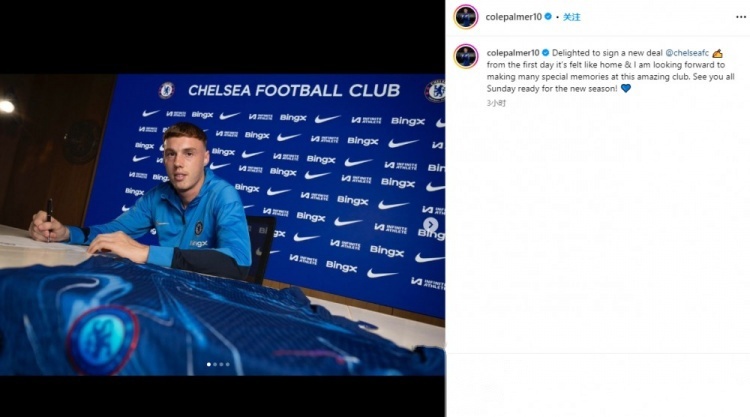Screen dimensions: 750x417
Task: Click the writing hand emoji after @chelseafc
Action: 717,53
